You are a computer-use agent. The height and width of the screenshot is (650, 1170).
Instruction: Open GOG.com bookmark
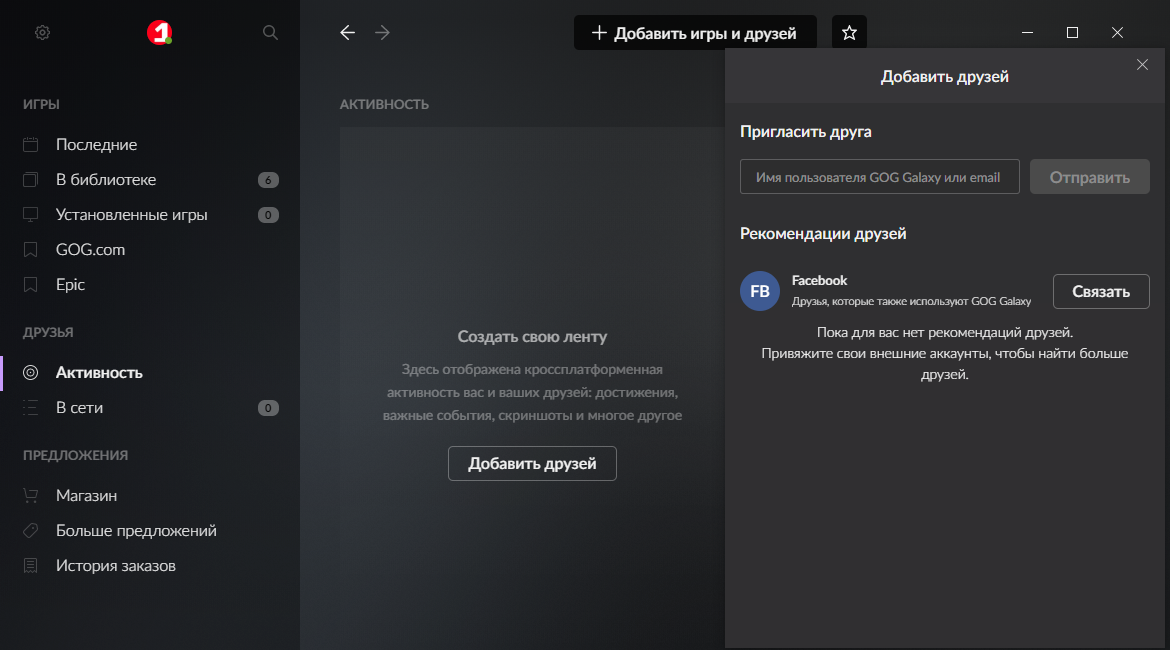90,250
